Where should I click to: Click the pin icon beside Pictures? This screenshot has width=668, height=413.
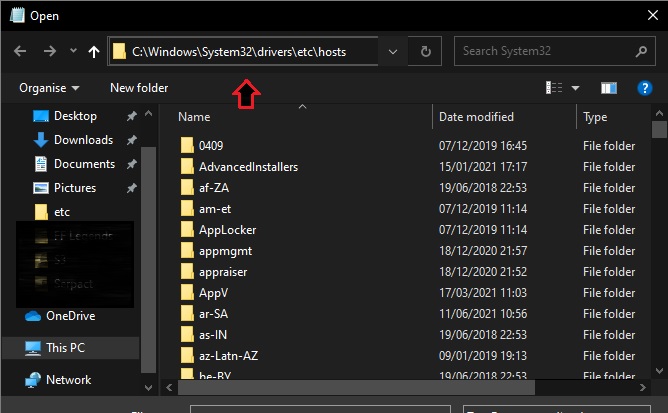pos(132,188)
